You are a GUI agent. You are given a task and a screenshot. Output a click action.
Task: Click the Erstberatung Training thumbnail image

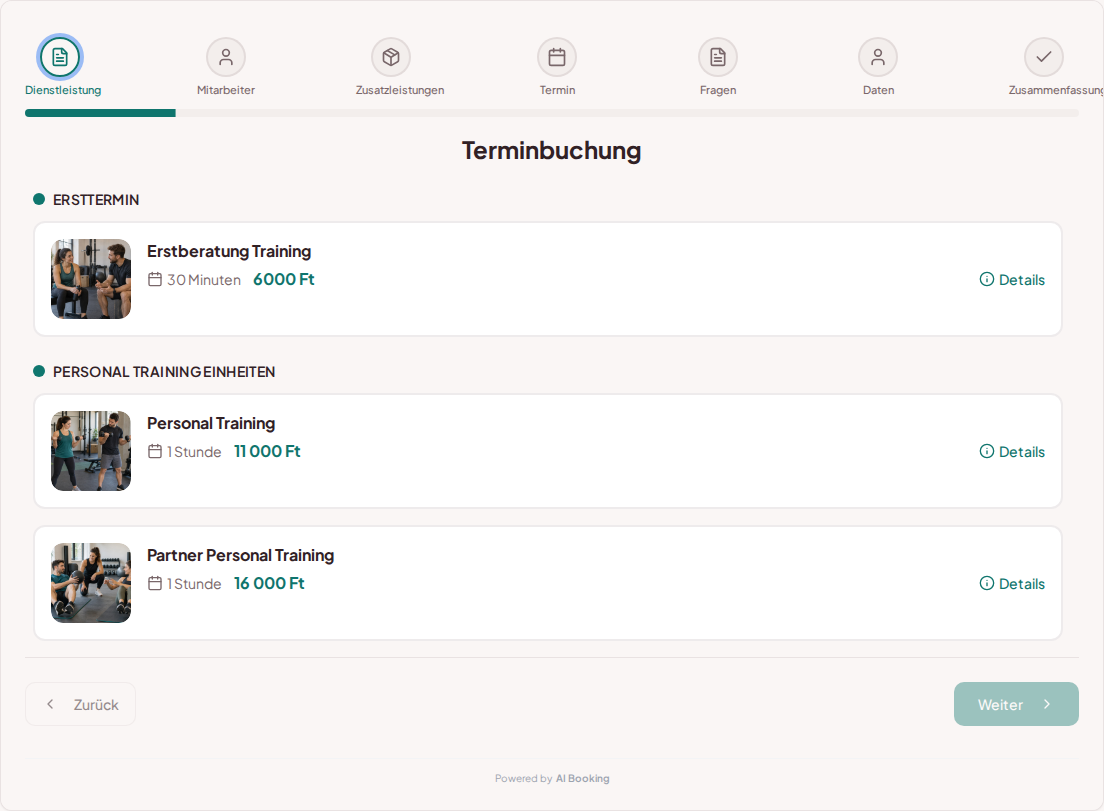[x=91, y=279]
